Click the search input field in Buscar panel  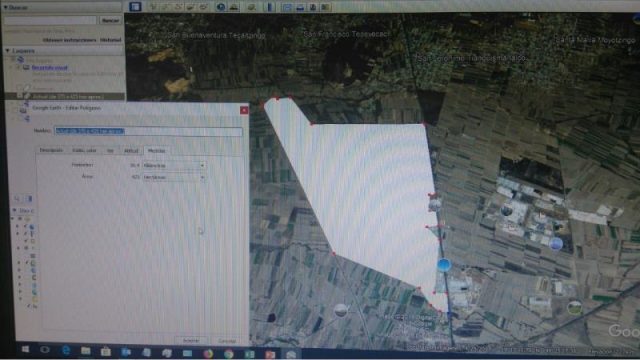50,20
